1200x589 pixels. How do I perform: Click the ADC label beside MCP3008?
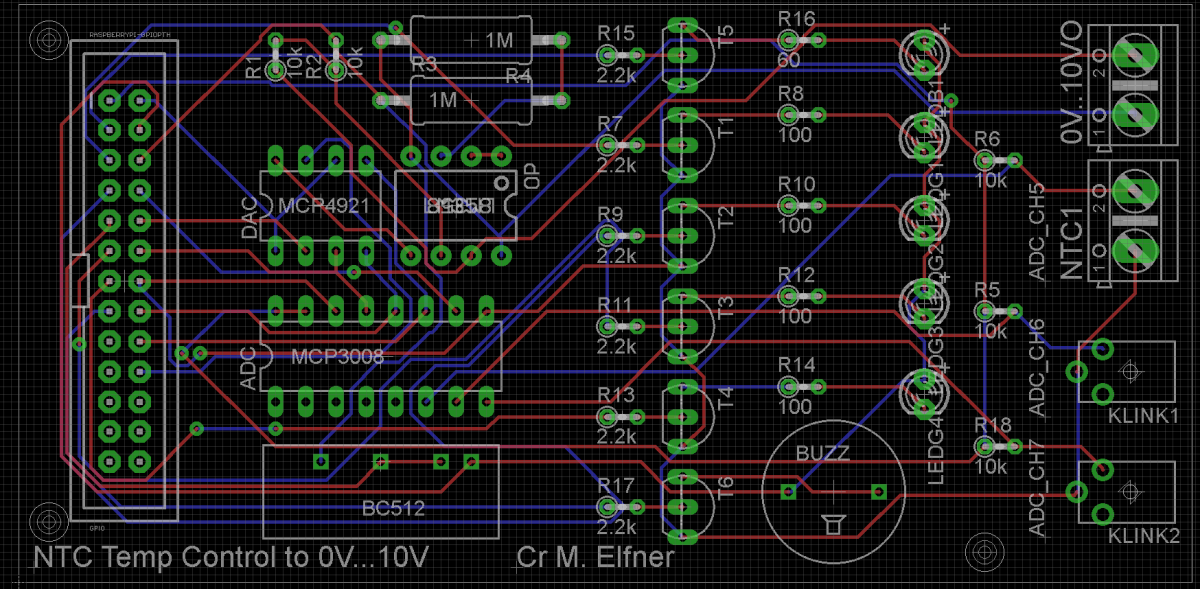pos(251,368)
